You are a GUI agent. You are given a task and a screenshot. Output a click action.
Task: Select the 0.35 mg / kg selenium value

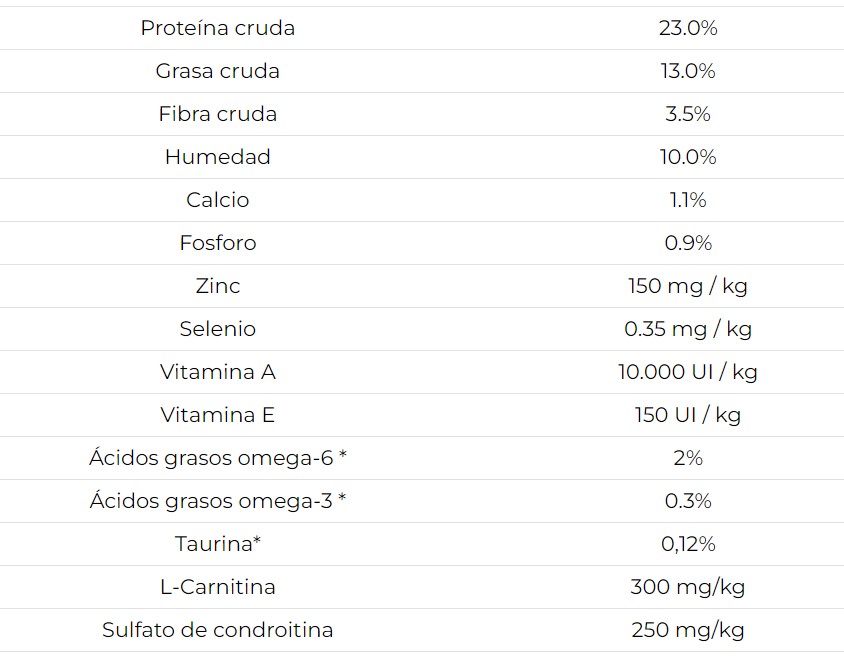688,329
